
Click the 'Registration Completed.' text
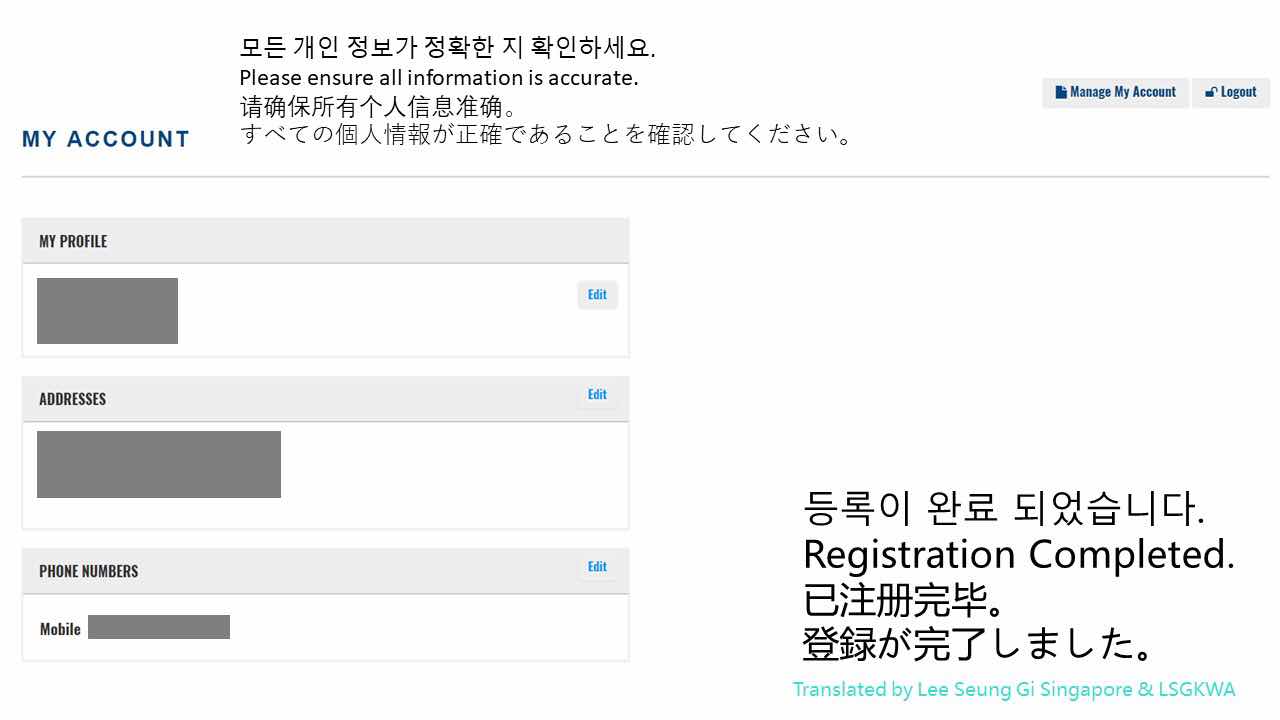click(1018, 554)
